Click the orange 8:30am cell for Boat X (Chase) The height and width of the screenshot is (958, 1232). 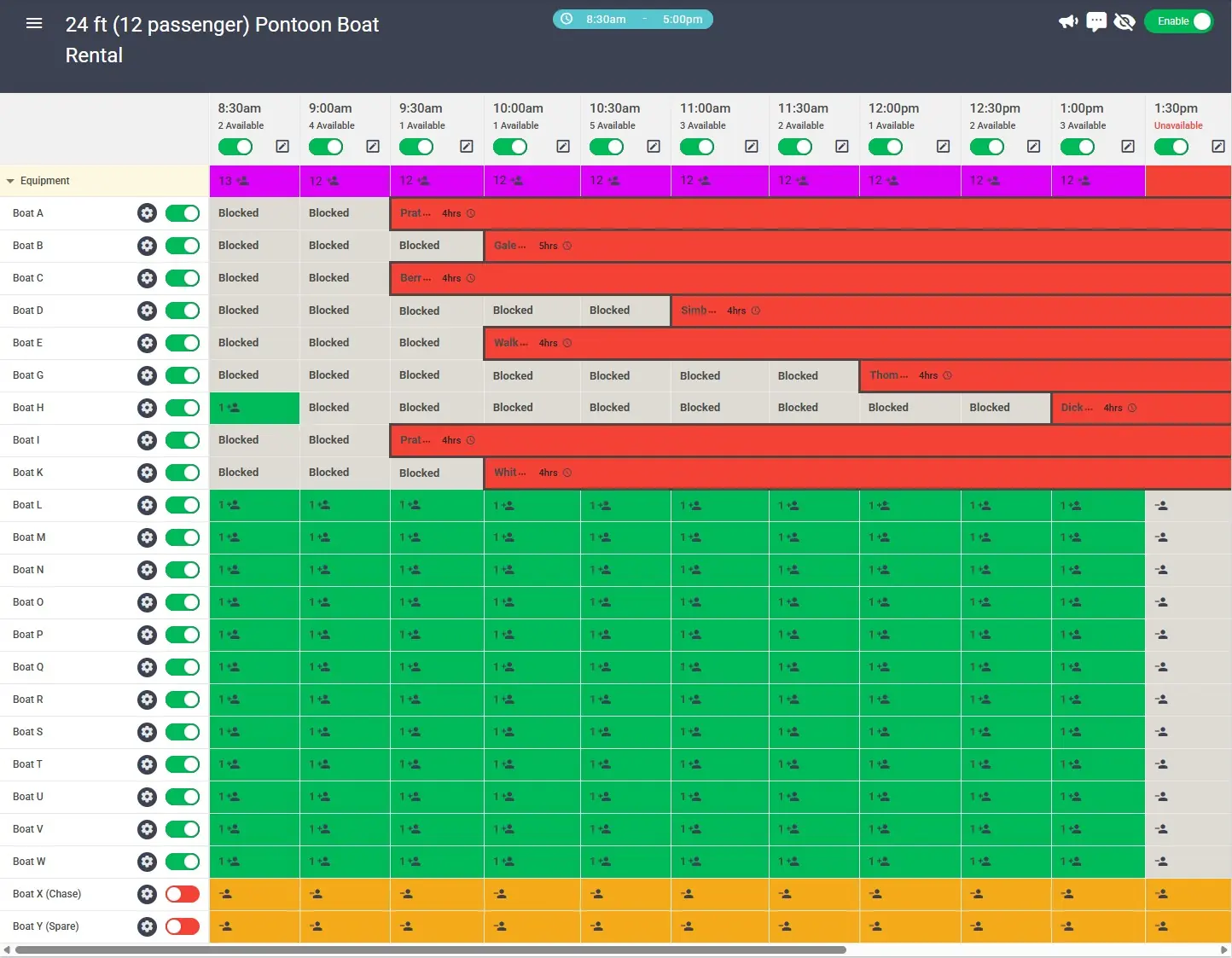pos(254,894)
